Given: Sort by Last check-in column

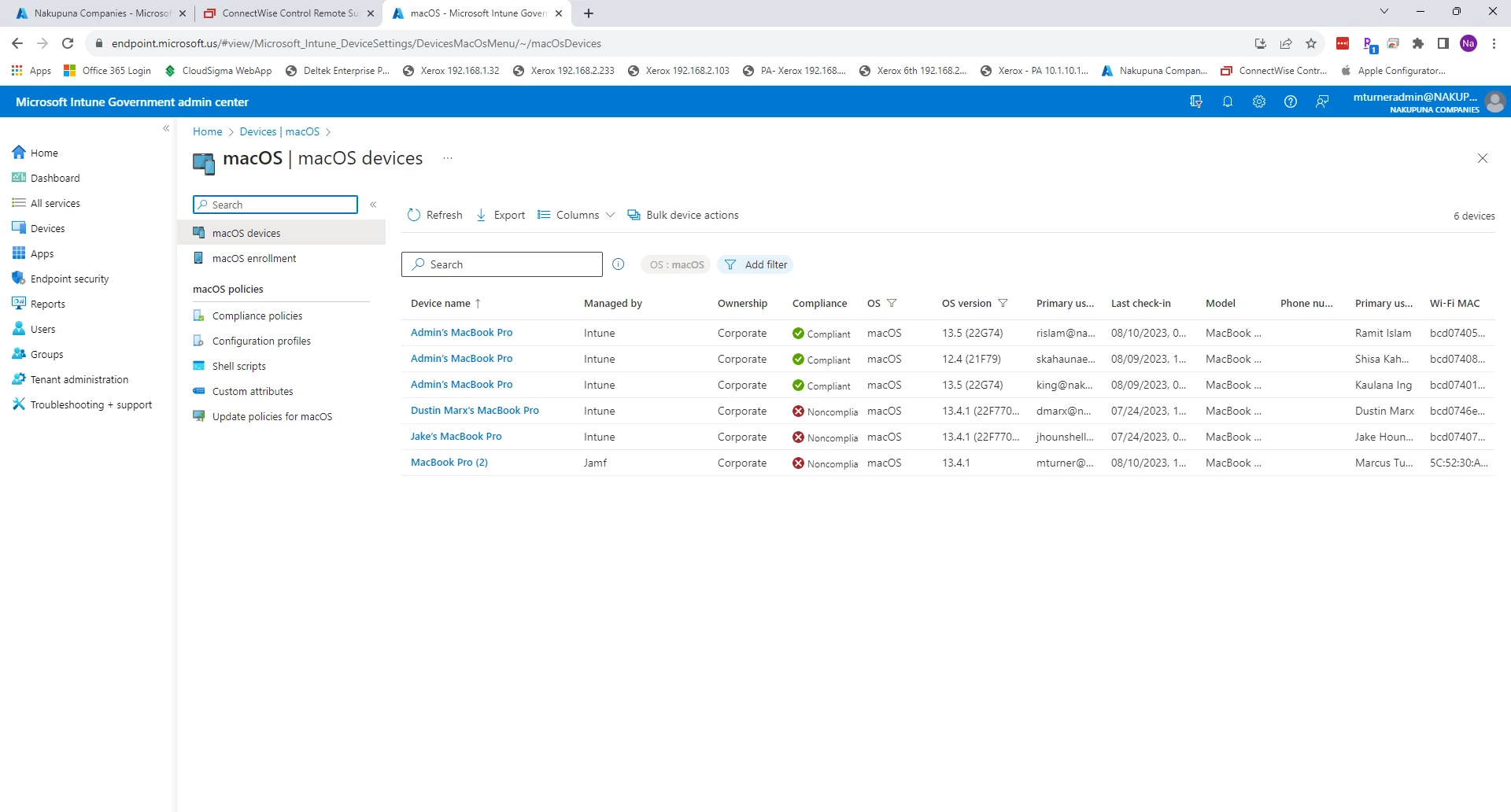Looking at the screenshot, I should tap(1140, 303).
